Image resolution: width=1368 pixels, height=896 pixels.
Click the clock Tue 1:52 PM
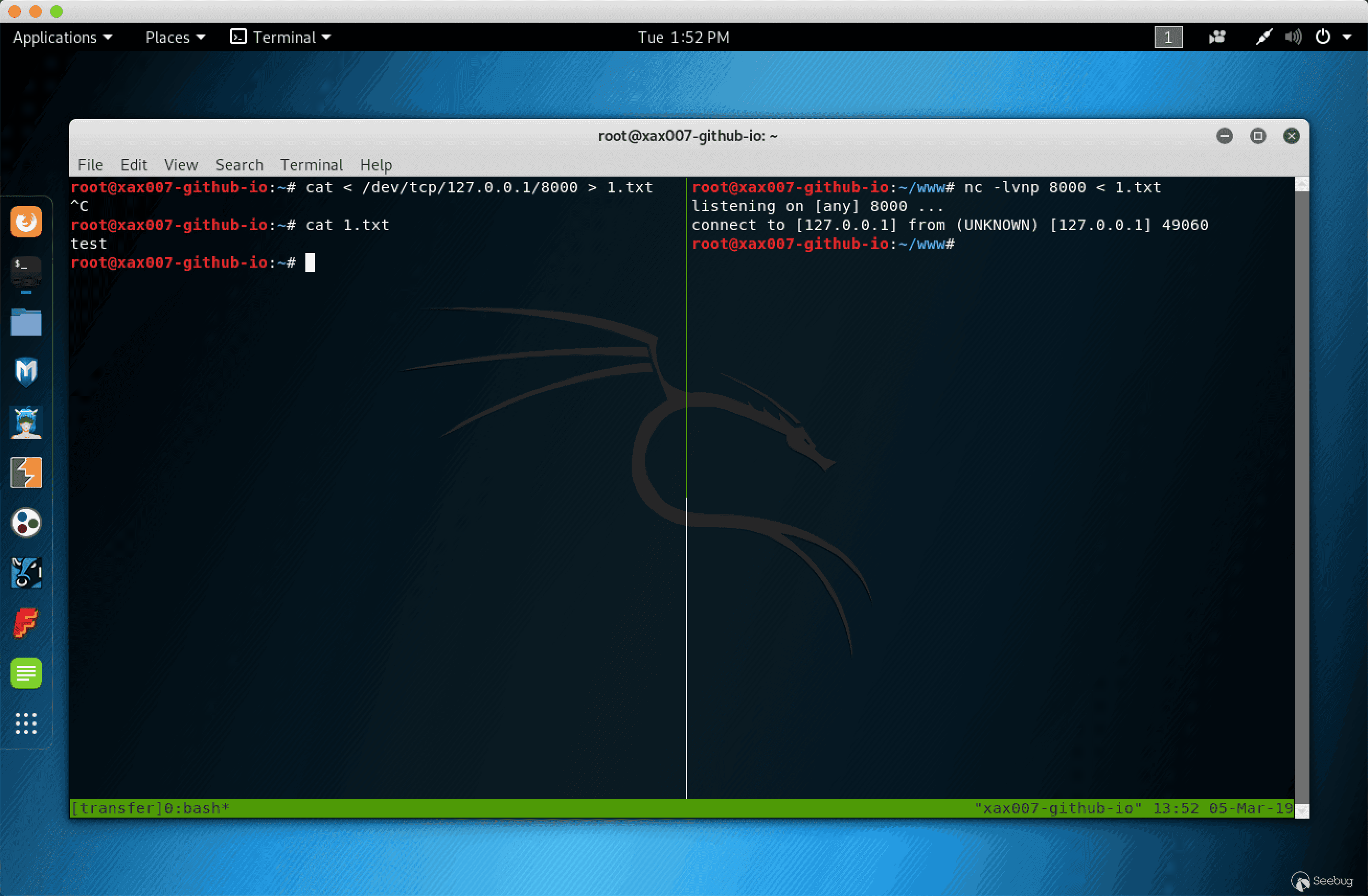[683, 37]
